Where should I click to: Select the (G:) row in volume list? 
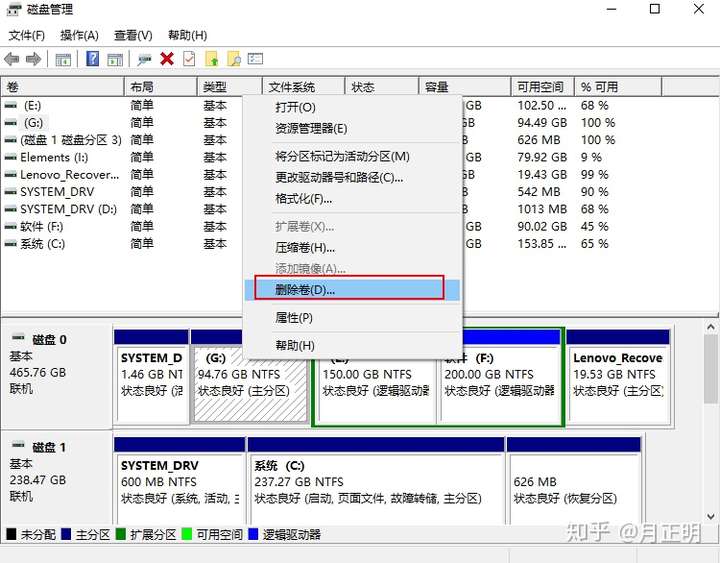[34, 123]
